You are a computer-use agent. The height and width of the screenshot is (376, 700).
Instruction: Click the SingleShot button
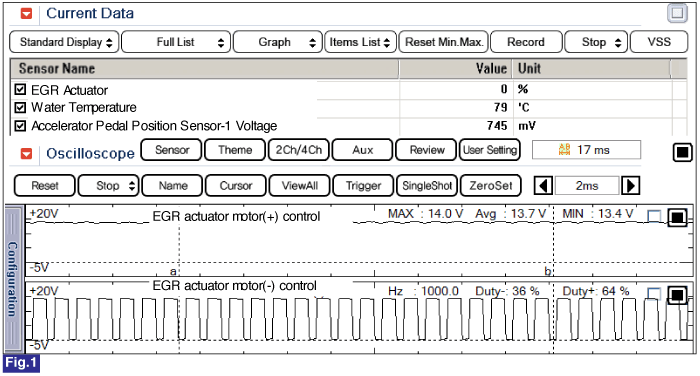[x=427, y=185]
